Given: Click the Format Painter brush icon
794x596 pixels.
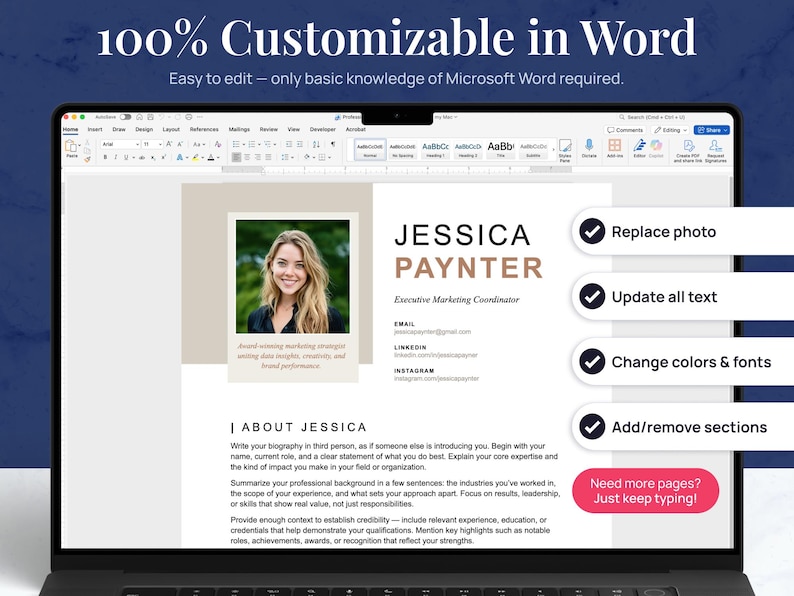Looking at the screenshot, I should click(x=87, y=160).
